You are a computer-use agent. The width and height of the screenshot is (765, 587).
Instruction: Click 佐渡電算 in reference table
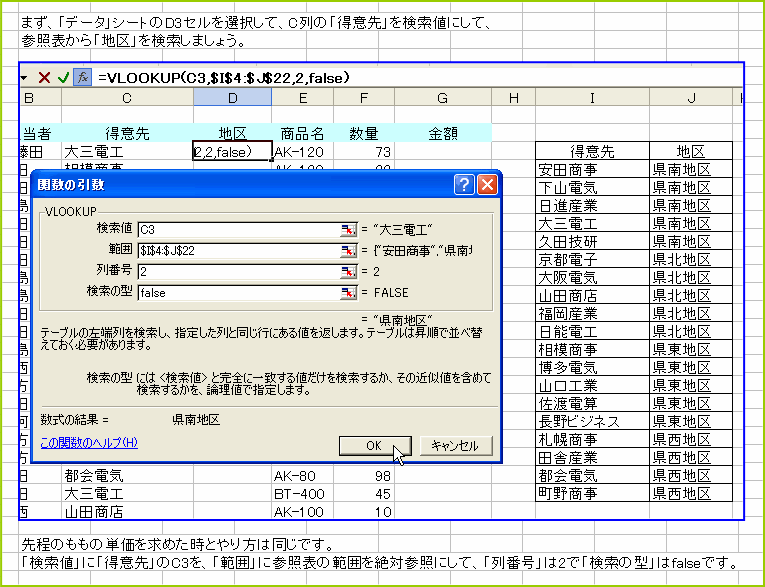pyautogui.click(x=592, y=404)
